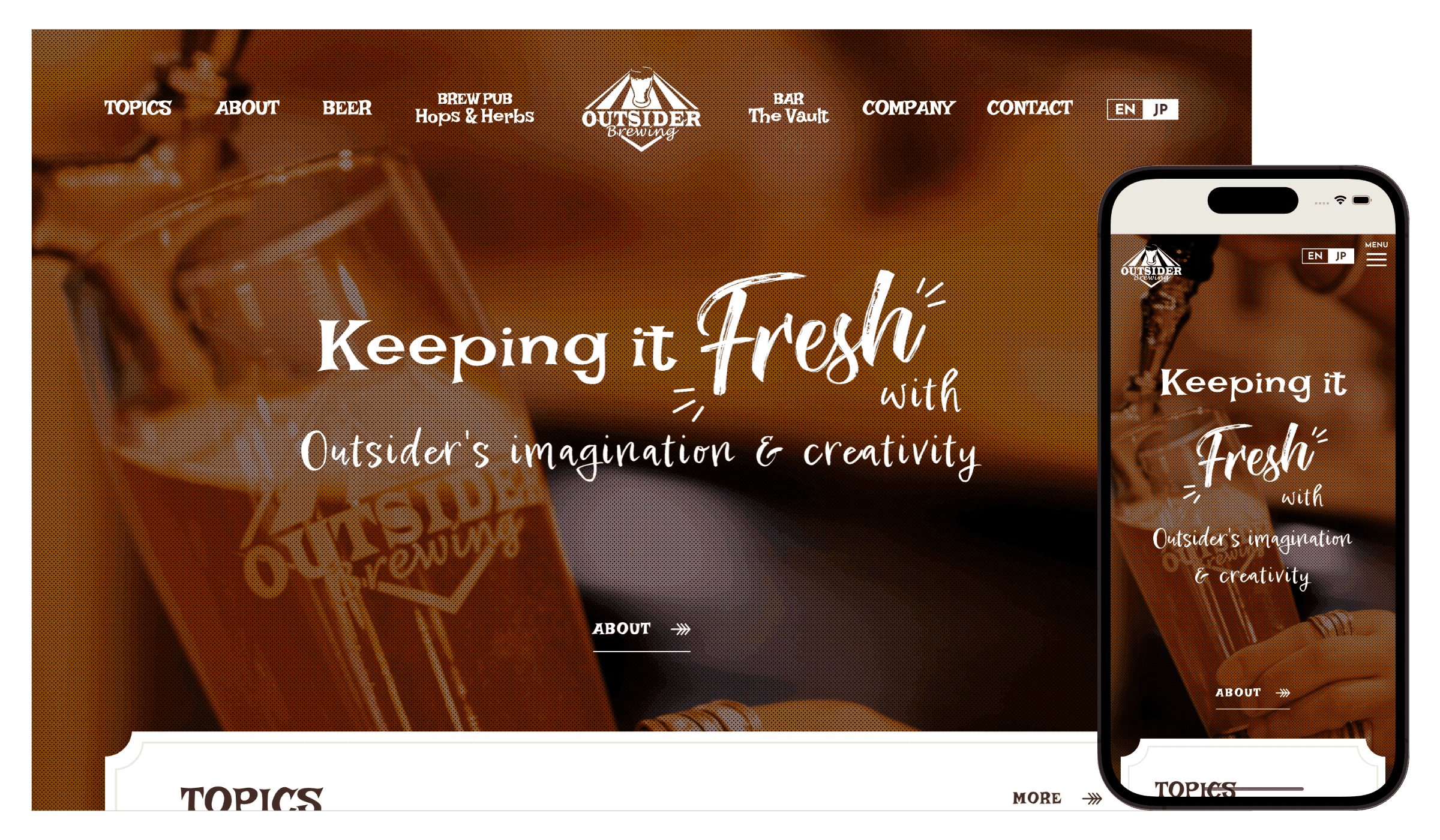Switch desktop language to JP
This screenshot has height=840, width=1440.
coord(1160,109)
